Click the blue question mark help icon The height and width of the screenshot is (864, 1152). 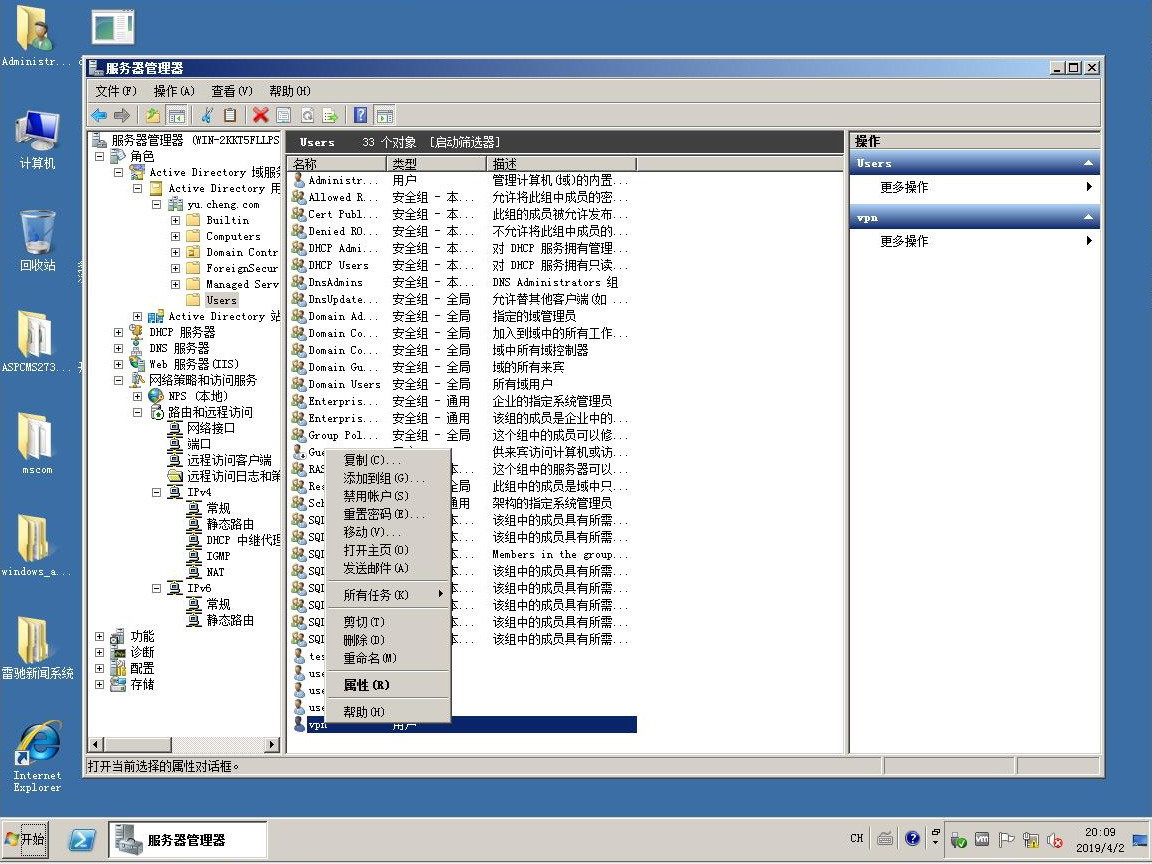click(x=360, y=115)
